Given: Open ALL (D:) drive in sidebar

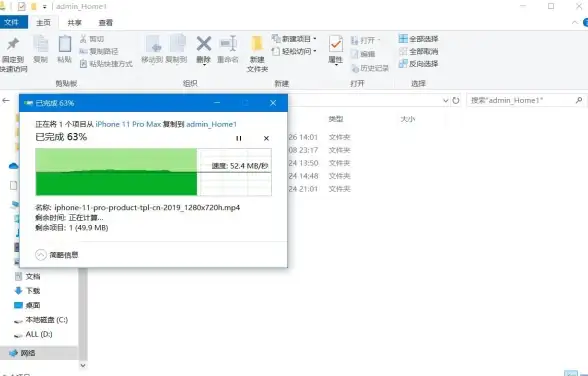Looking at the screenshot, I should point(39,334).
